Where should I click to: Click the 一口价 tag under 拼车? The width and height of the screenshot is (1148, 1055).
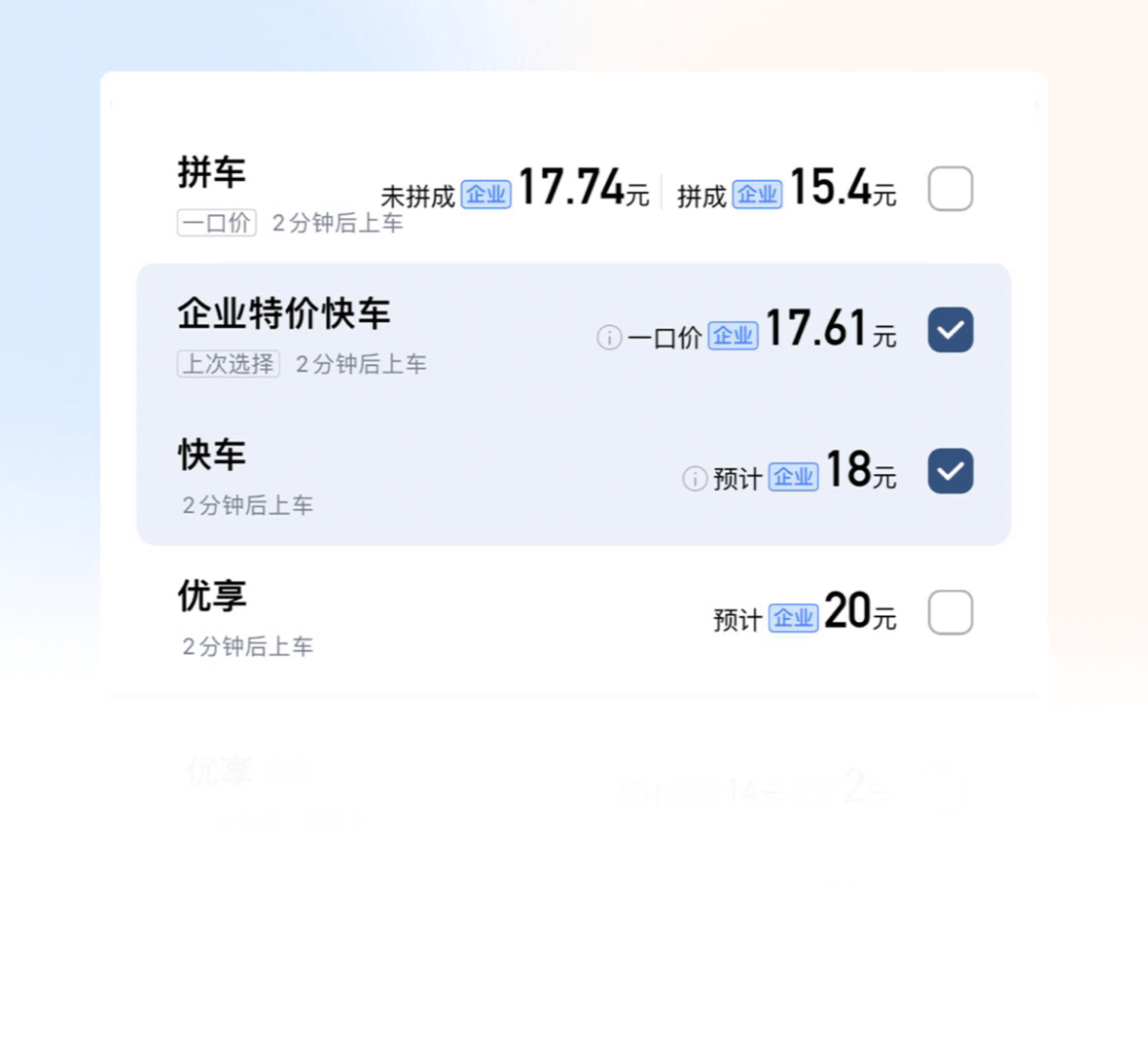[x=216, y=223]
